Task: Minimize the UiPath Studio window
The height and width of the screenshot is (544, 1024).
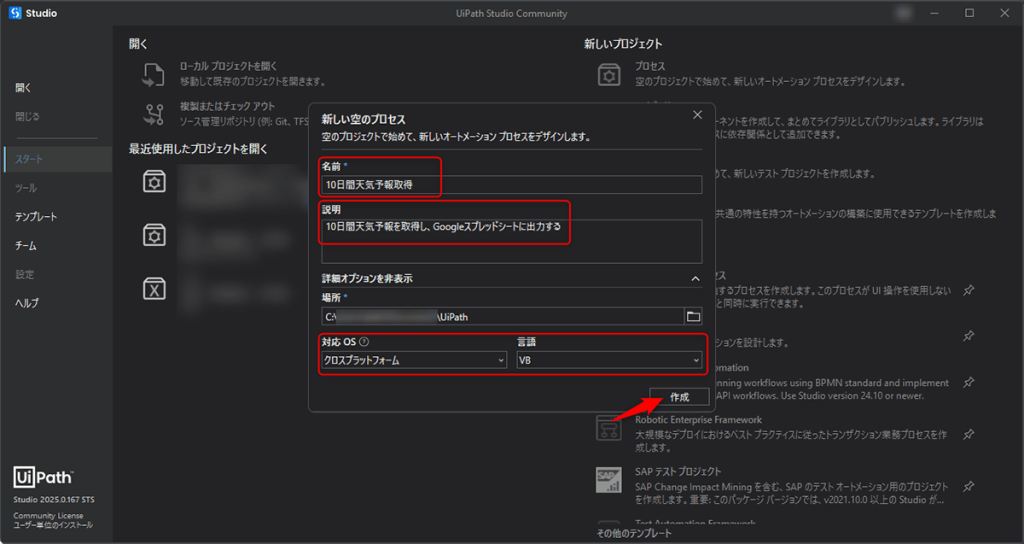Action: 935,13
